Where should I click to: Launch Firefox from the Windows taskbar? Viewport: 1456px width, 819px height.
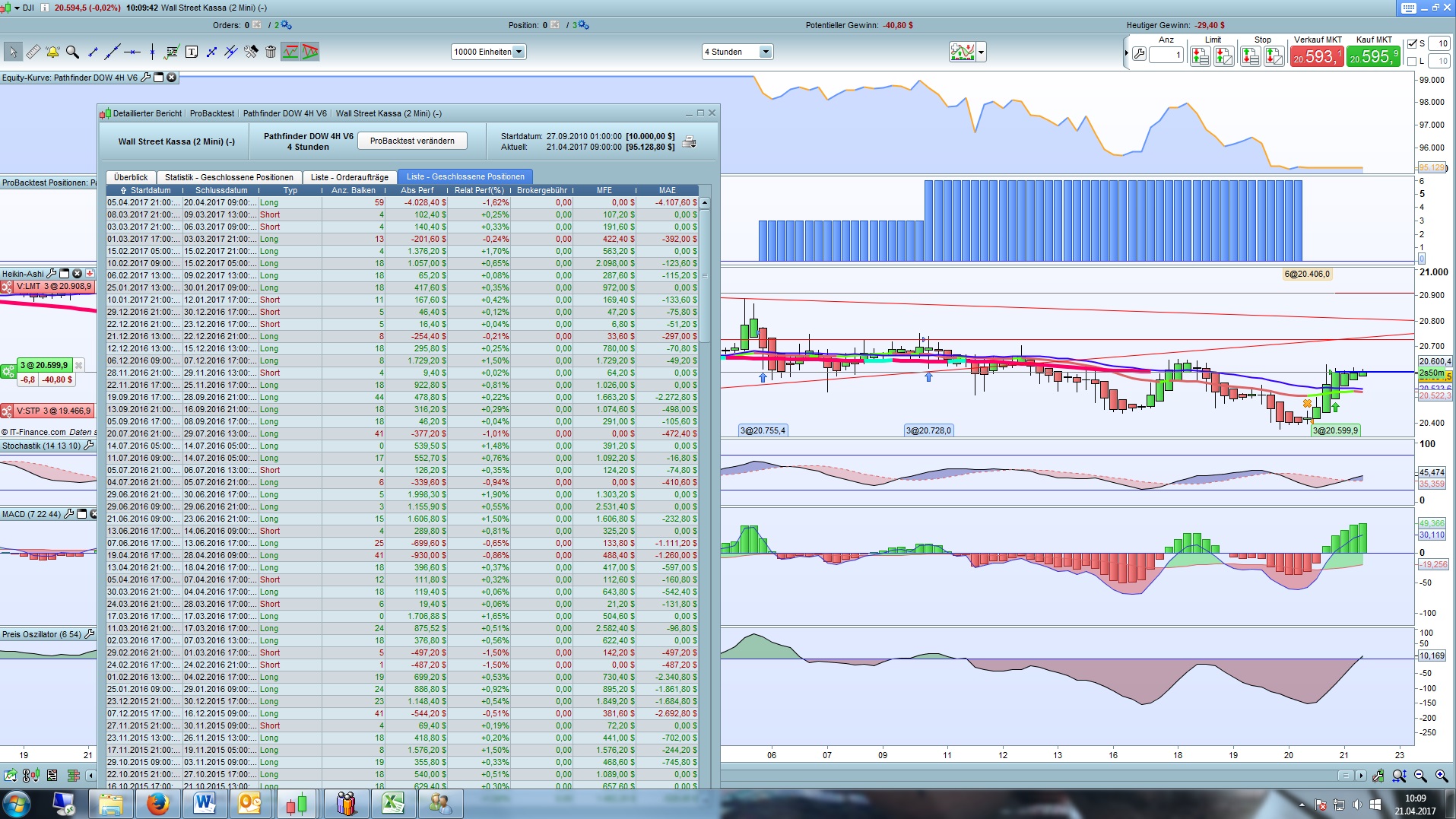(157, 803)
